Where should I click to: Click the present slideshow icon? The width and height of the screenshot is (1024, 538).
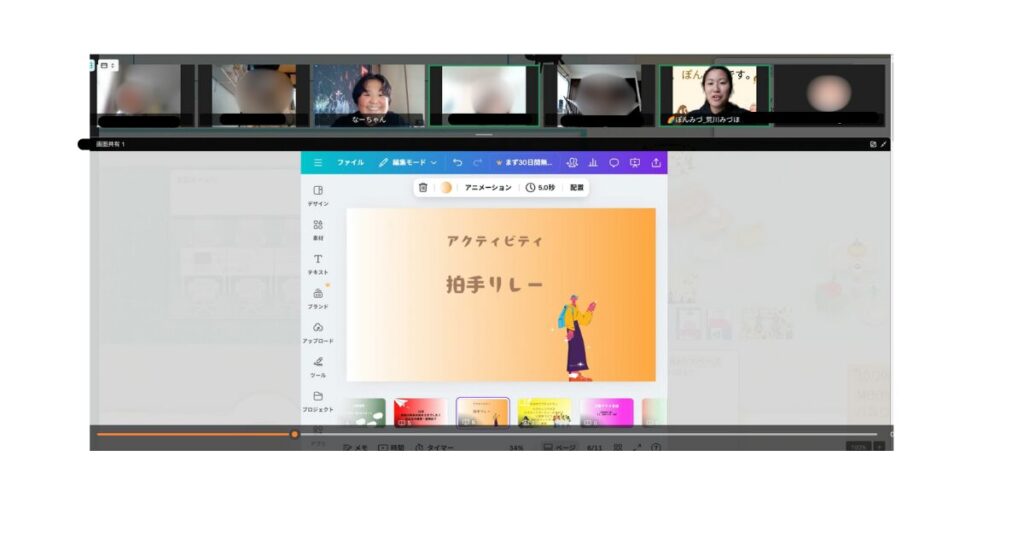point(635,162)
